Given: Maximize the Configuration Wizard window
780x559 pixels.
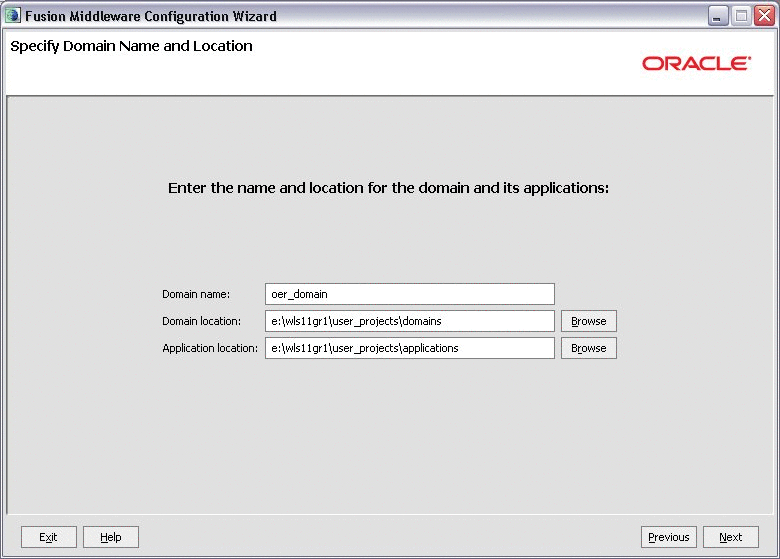Looking at the screenshot, I should coord(741,16).
